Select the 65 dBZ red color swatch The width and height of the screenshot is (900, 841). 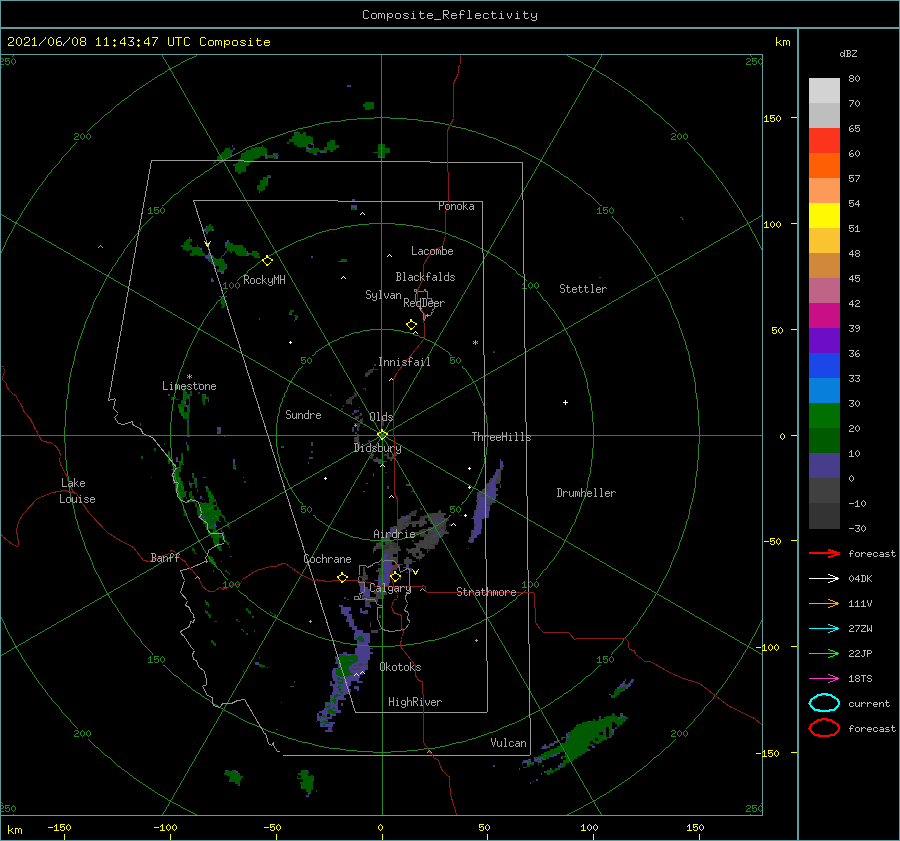824,140
